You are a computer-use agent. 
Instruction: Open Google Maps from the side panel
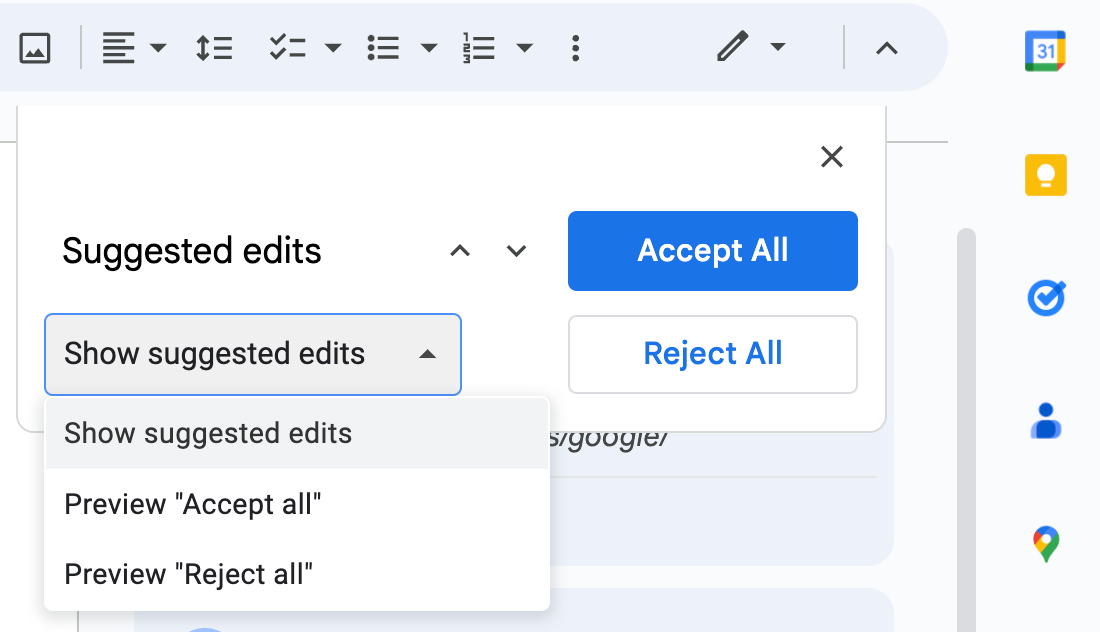pyautogui.click(x=1045, y=544)
